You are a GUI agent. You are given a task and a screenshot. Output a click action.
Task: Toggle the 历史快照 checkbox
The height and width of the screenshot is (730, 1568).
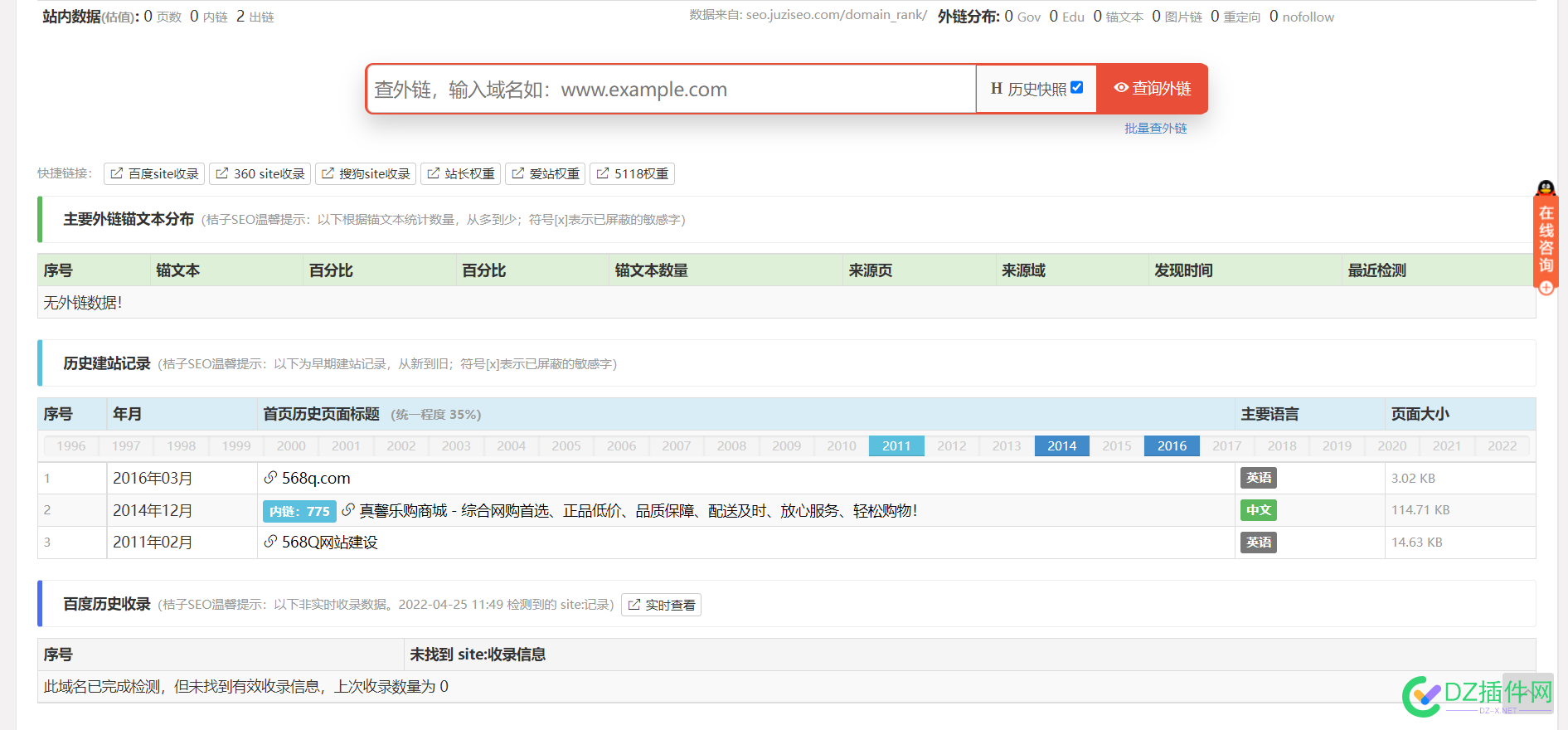(x=1076, y=87)
